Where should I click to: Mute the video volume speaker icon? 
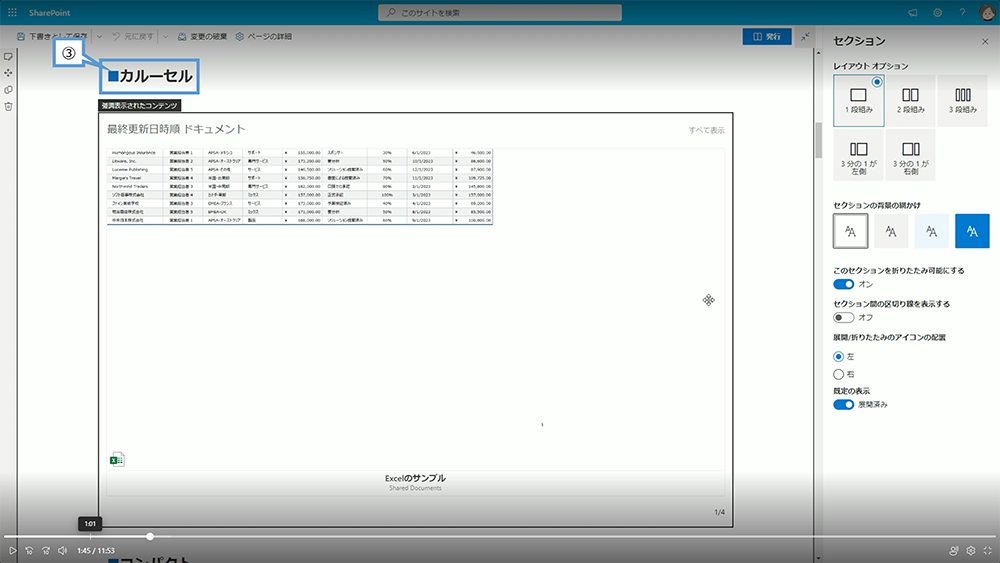point(62,550)
